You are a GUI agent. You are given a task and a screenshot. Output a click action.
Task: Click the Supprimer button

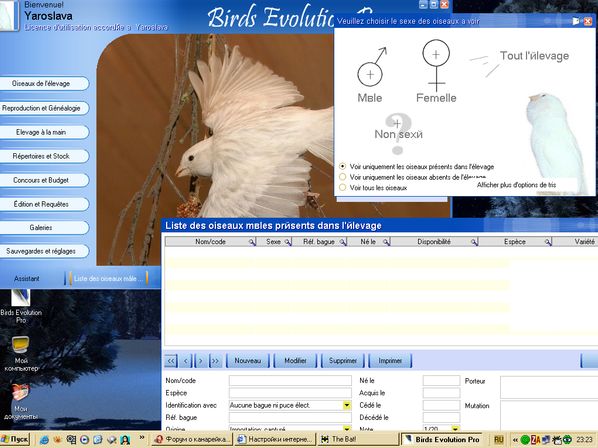pos(343,361)
